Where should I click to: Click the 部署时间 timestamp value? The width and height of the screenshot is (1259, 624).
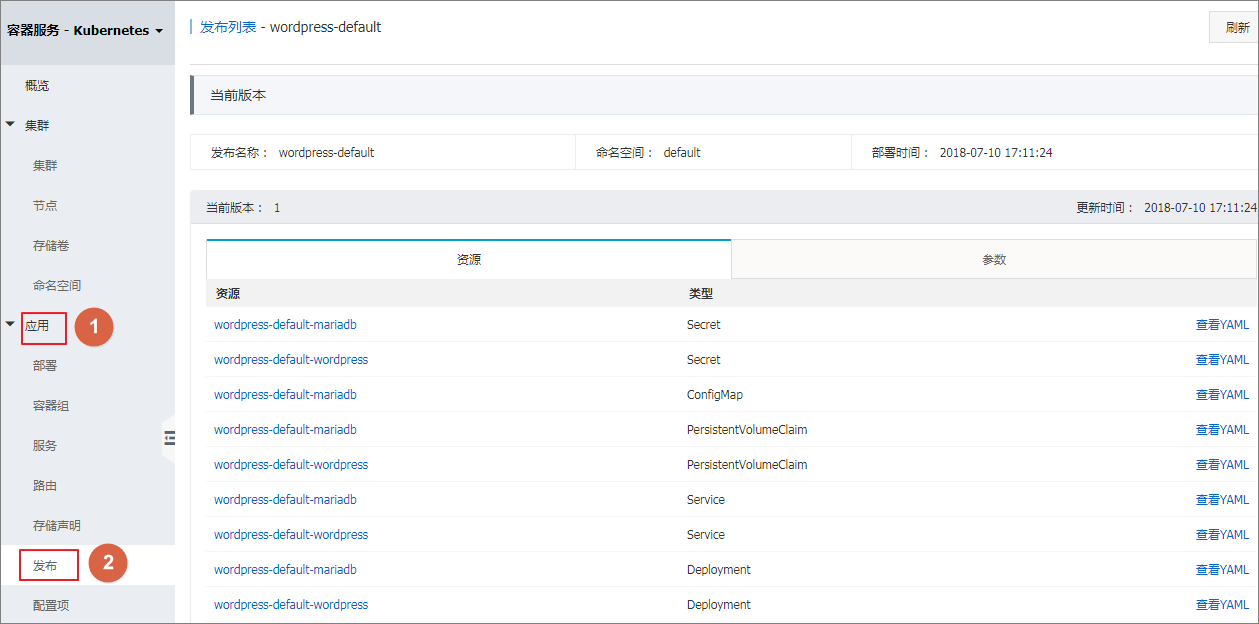pyautogui.click(x=996, y=153)
